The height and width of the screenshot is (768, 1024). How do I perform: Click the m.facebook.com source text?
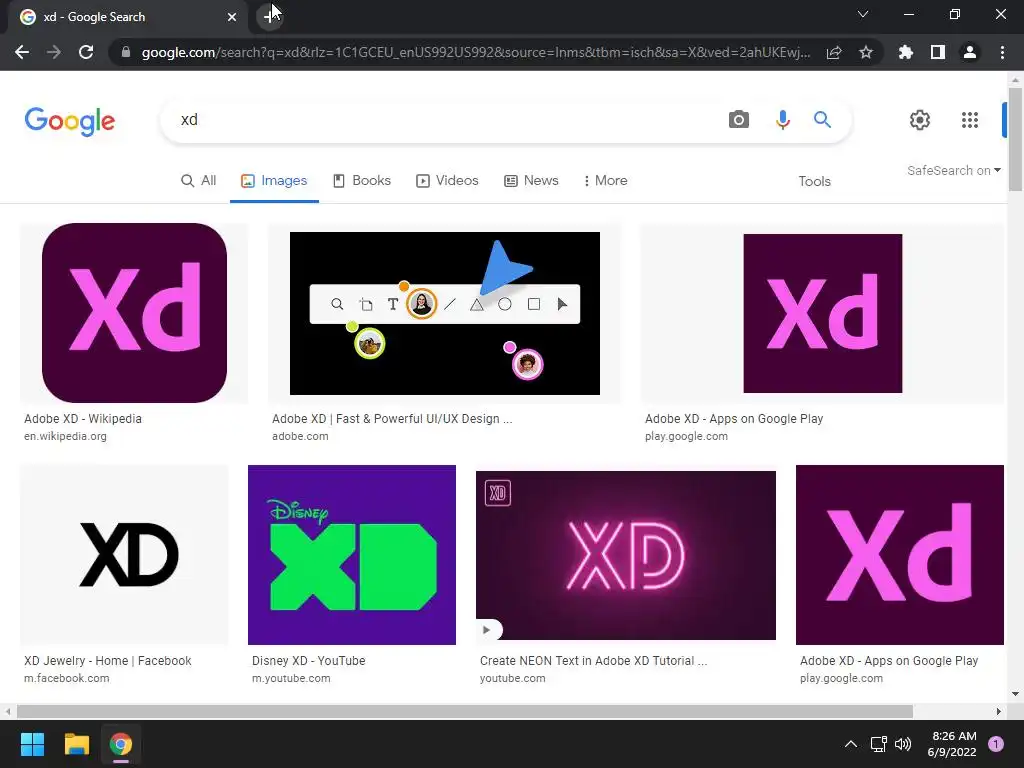click(x=67, y=679)
